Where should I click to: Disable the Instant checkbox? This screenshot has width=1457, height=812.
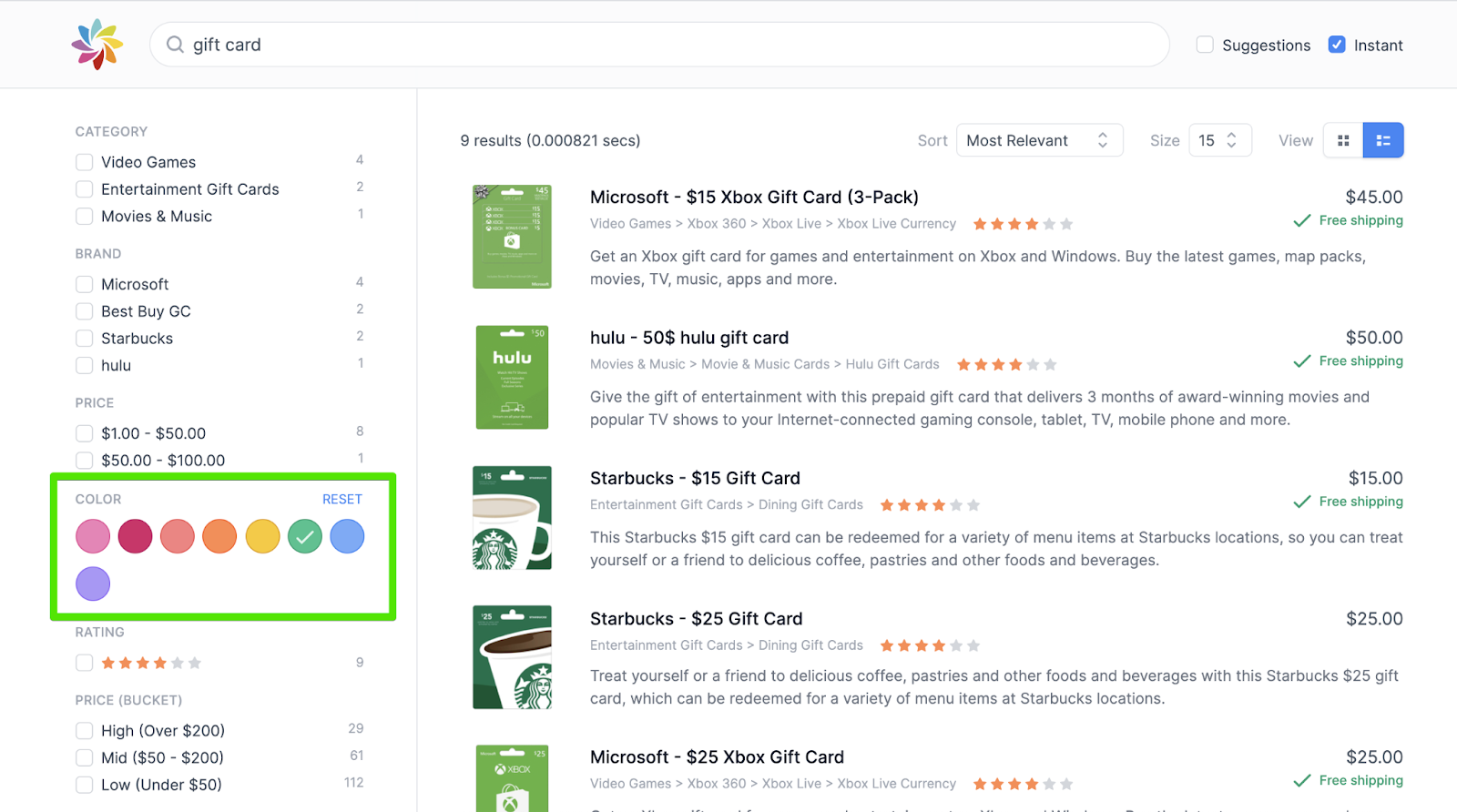(x=1337, y=45)
